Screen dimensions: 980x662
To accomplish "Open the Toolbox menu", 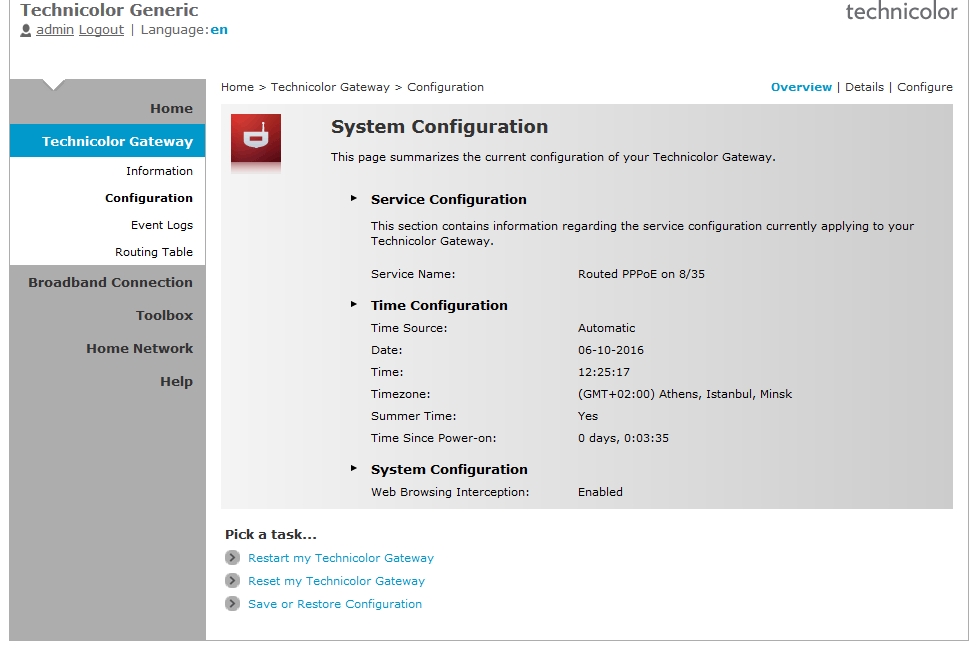I will 164,316.
